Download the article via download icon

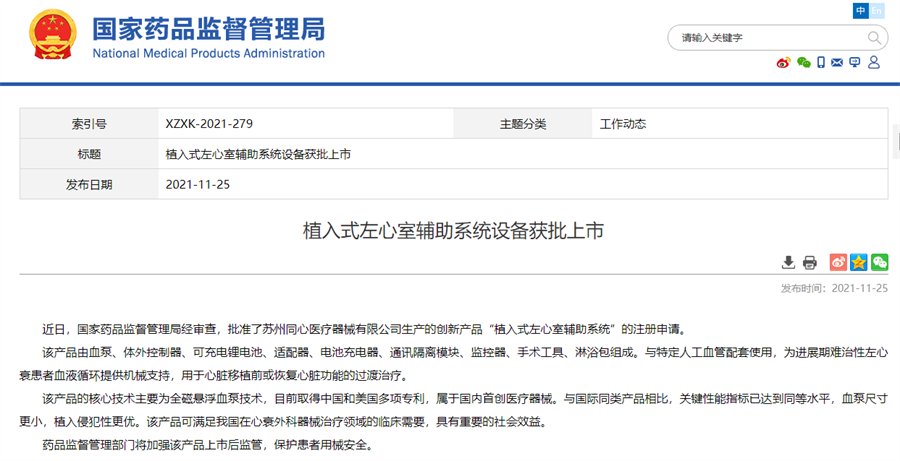[x=788, y=262]
